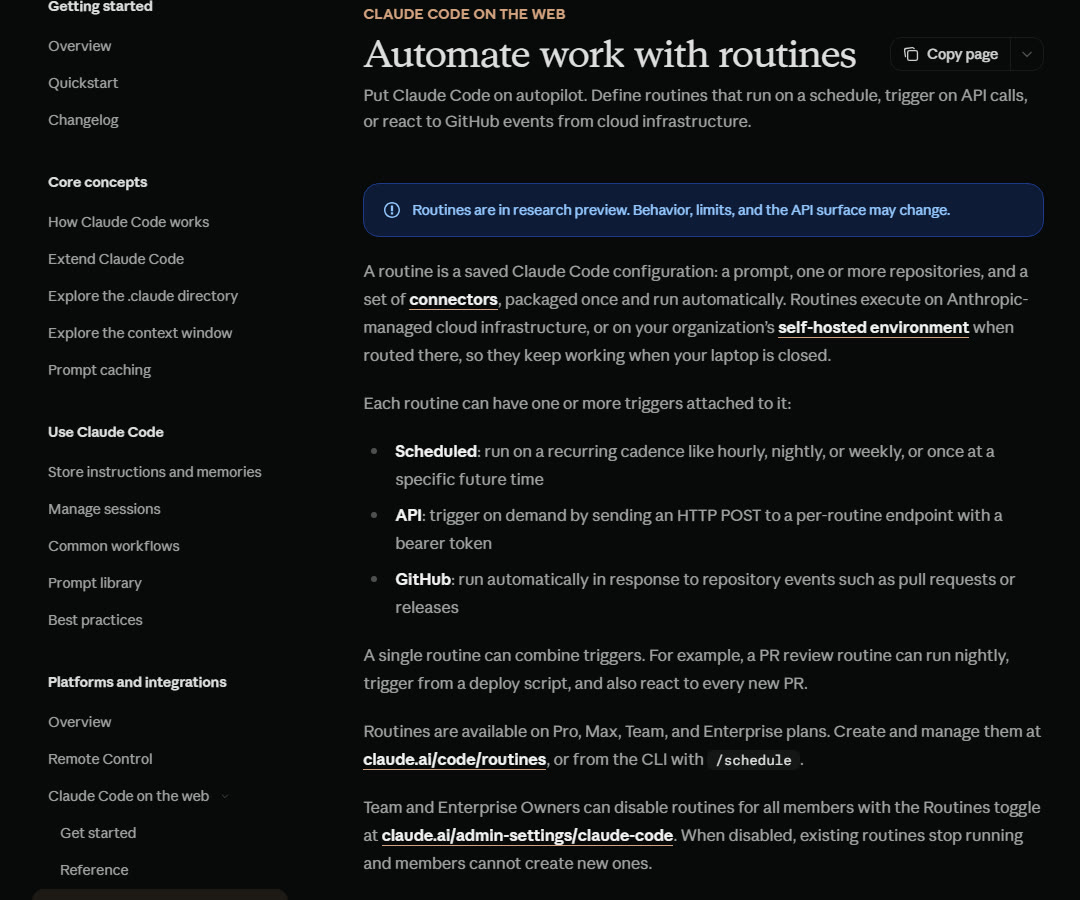Click the Core concepts section heading

pyautogui.click(x=97, y=182)
